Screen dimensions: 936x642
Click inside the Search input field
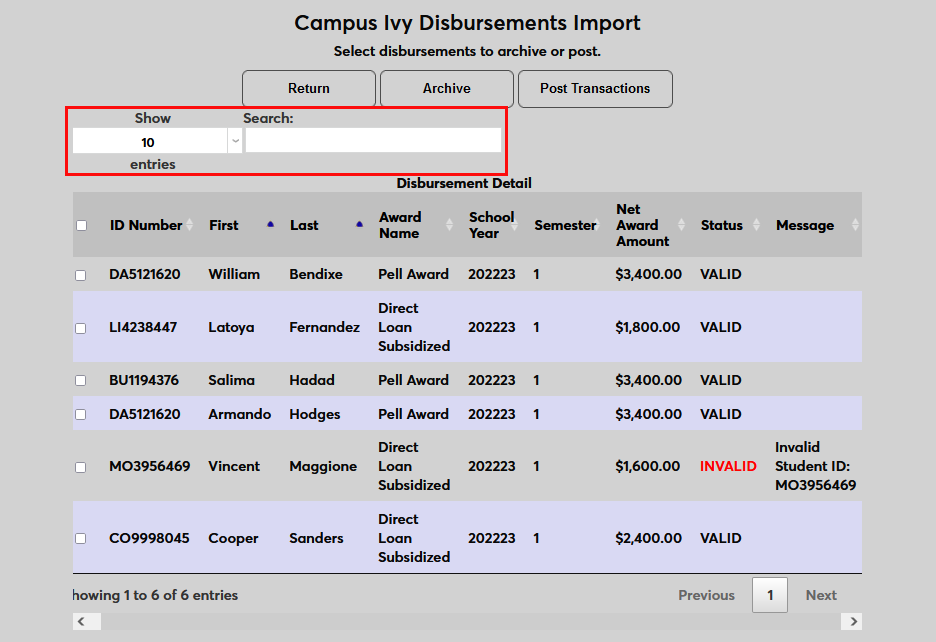coord(373,141)
